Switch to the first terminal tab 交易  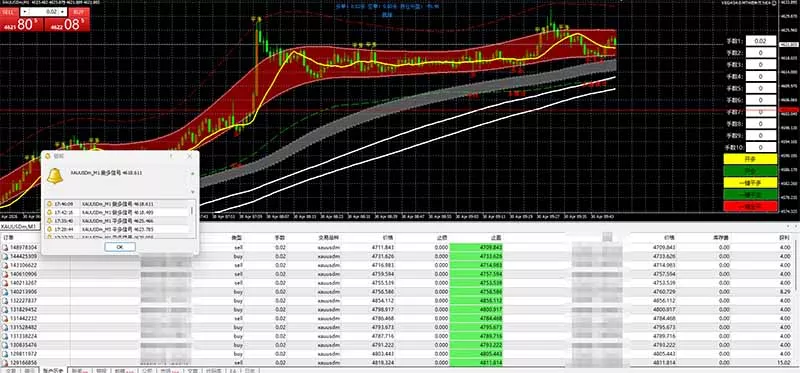click(11, 370)
